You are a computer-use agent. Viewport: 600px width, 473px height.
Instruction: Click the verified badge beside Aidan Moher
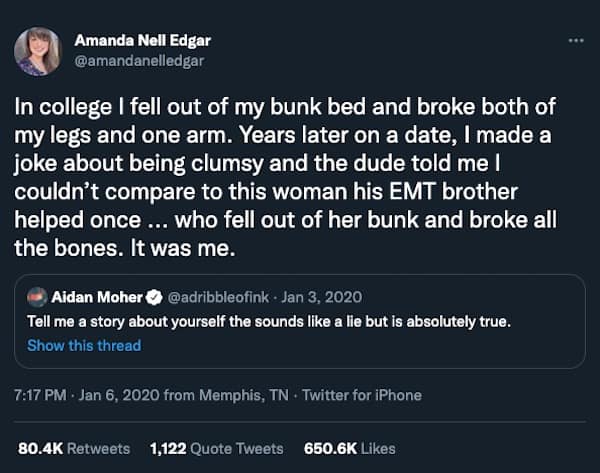pos(155,296)
